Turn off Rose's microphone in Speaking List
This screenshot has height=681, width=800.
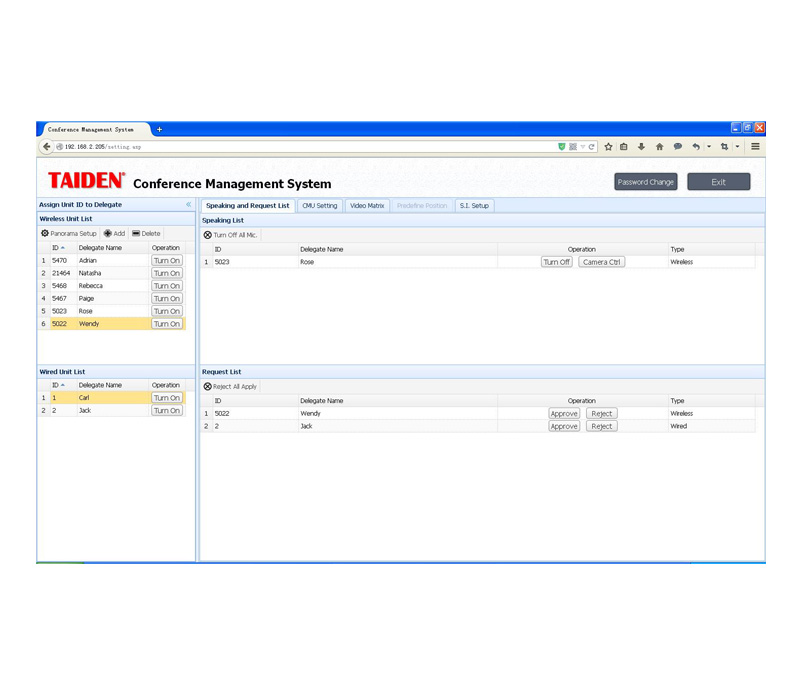point(556,262)
